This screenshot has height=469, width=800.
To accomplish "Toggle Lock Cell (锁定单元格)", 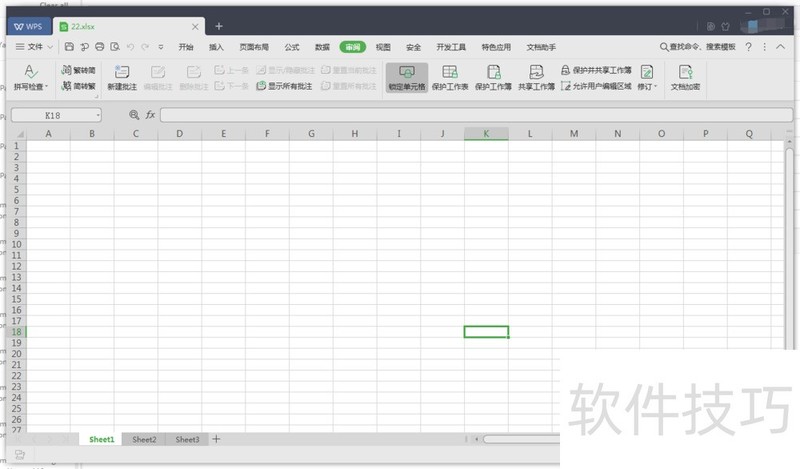I will click(407, 77).
